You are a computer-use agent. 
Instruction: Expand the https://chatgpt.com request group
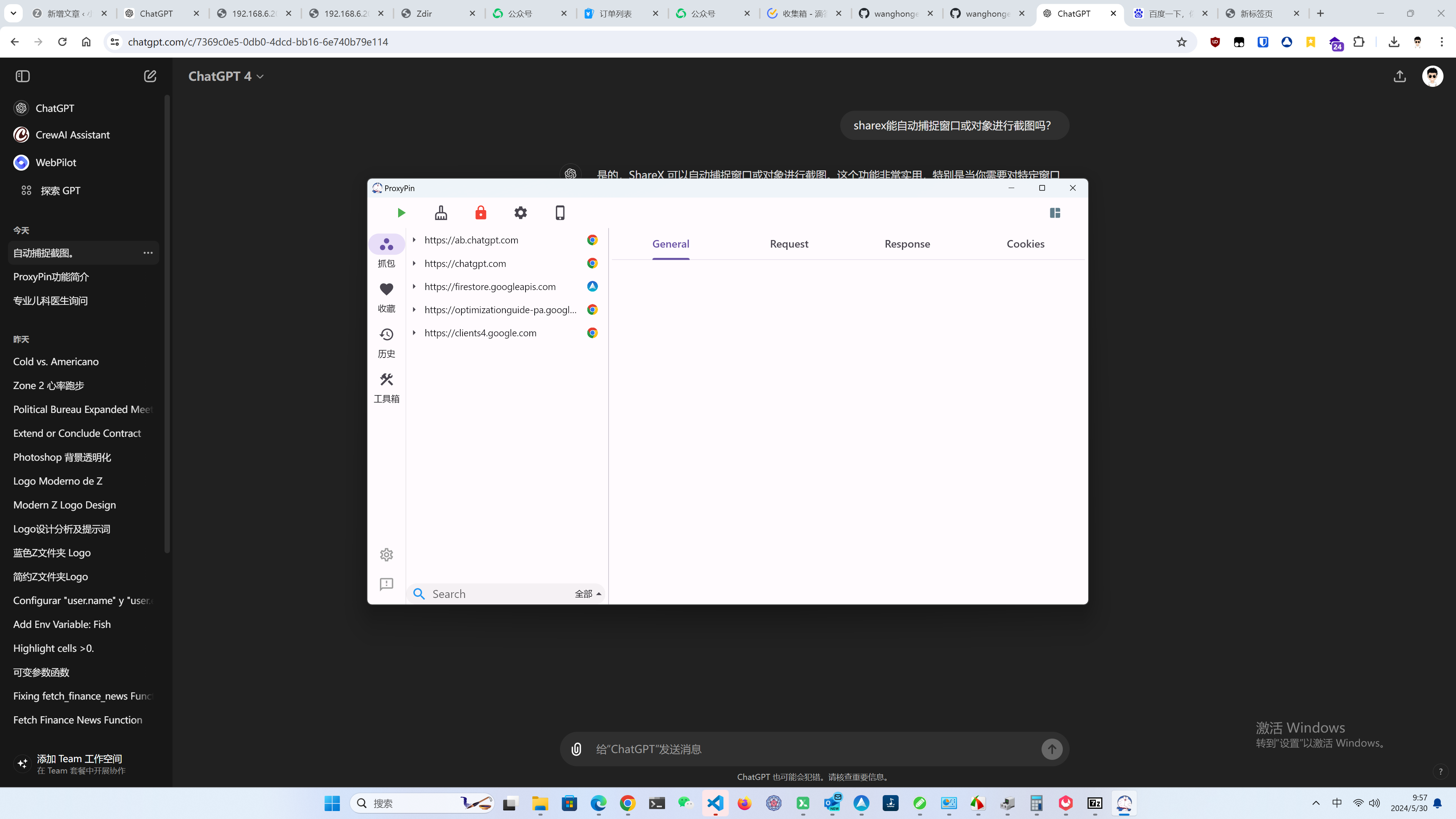(x=414, y=264)
